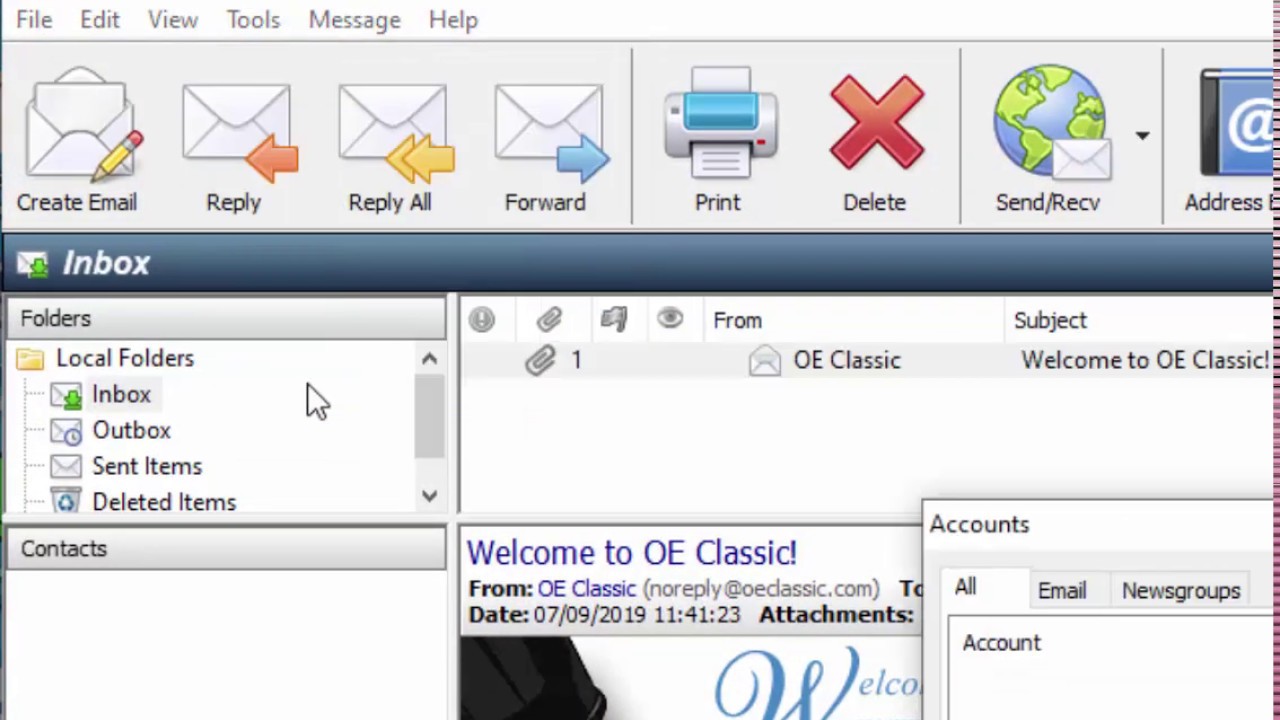The image size is (1280, 720).
Task: Click the Account column header in Accounts
Action: [x=1001, y=643]
